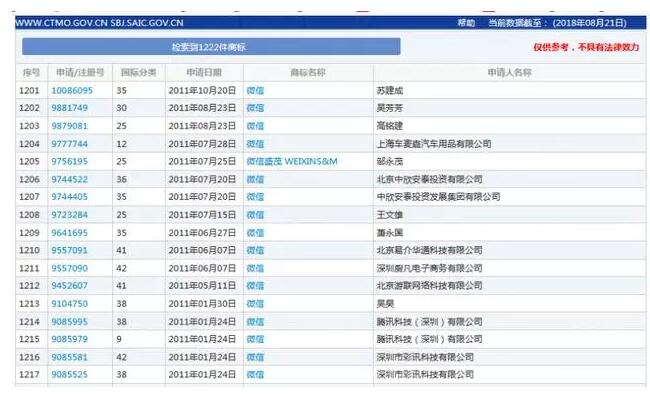Open registration number 9881749
The image size is (650, 401).
tap(70, 108)
